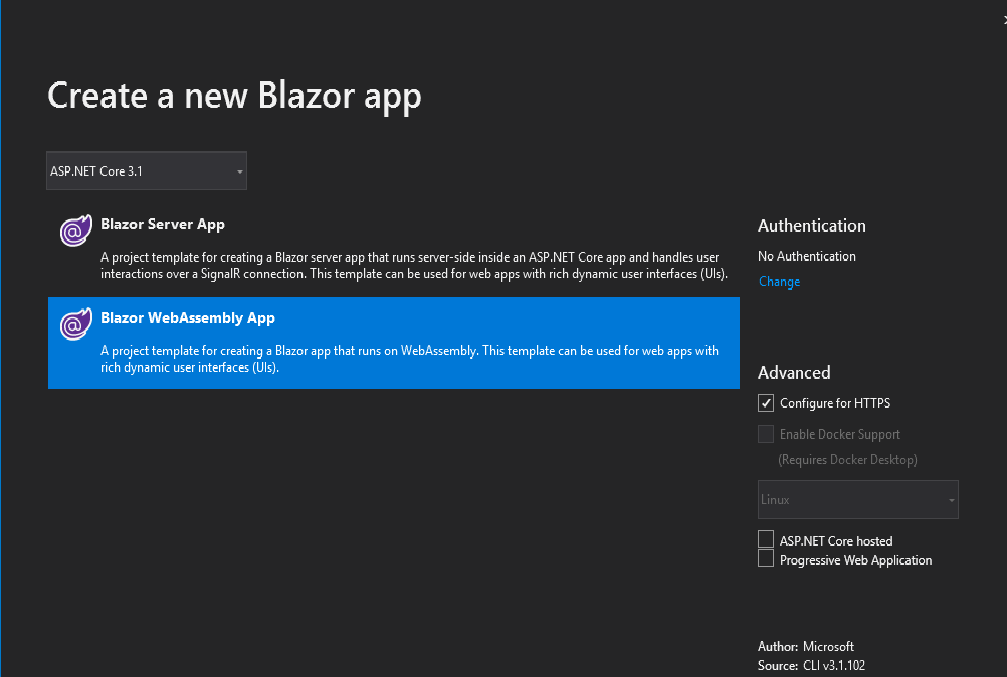Tick the Progressive Web Application checkbox
This screenshot has height=677, width=1007.
pos(766,560)
